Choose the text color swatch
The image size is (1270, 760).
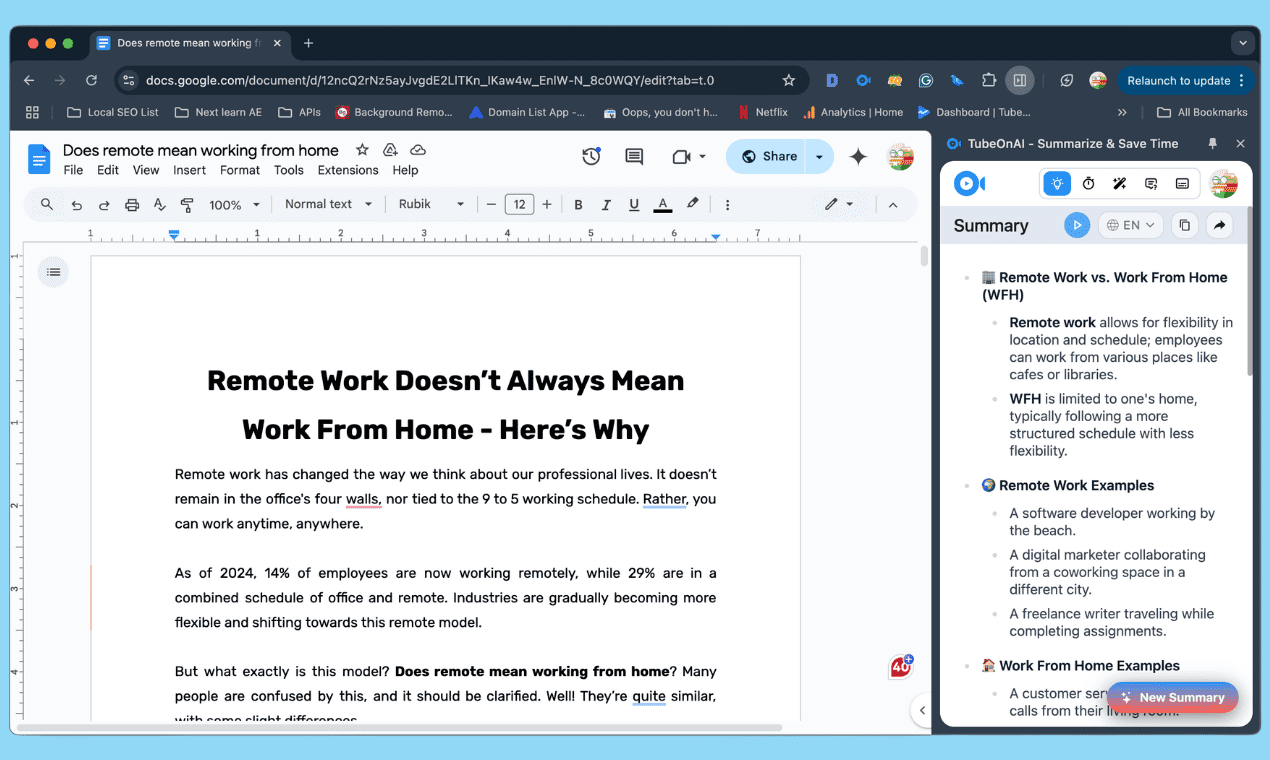point(662,204)
